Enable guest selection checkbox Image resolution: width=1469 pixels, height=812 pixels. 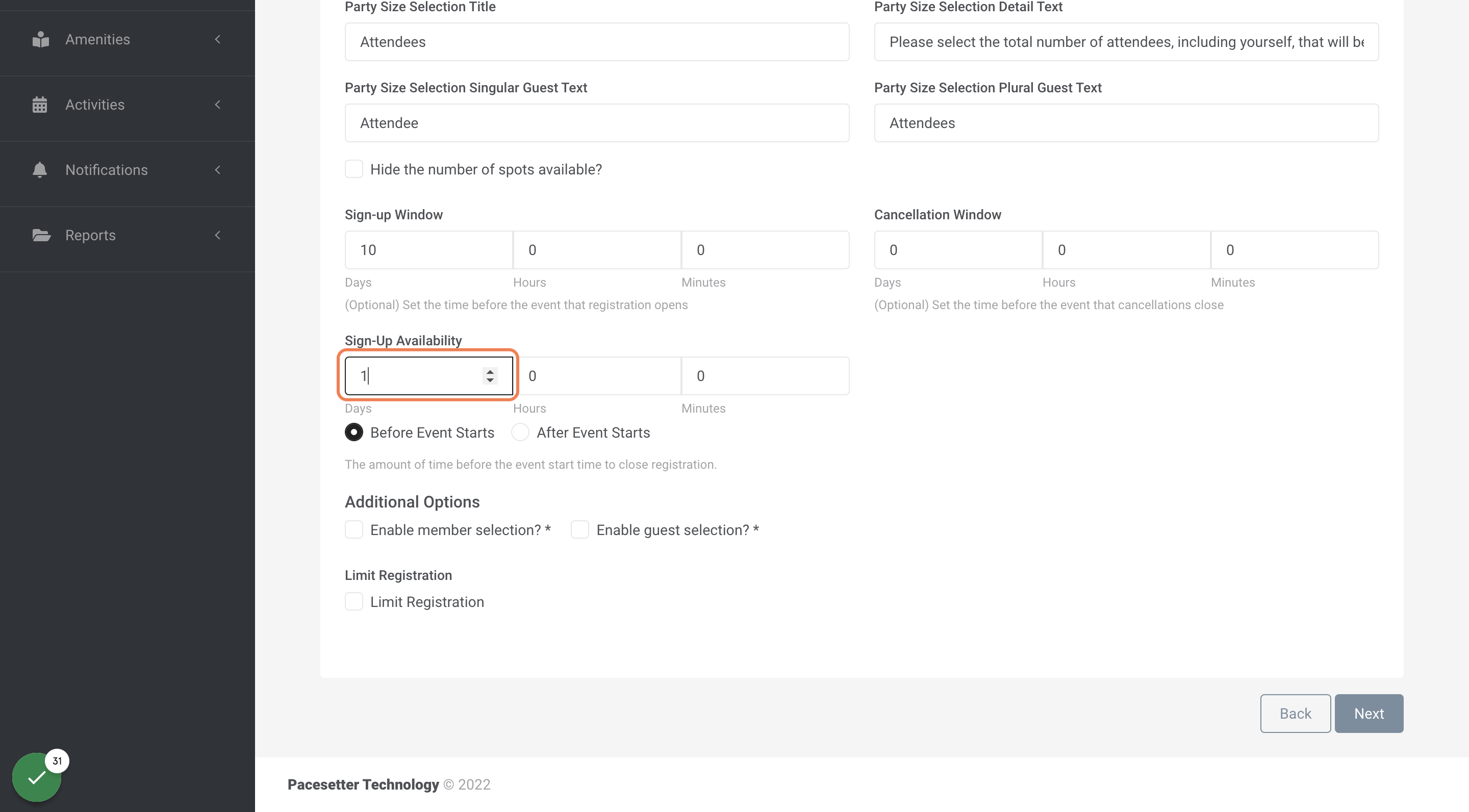tap(580, 530)
